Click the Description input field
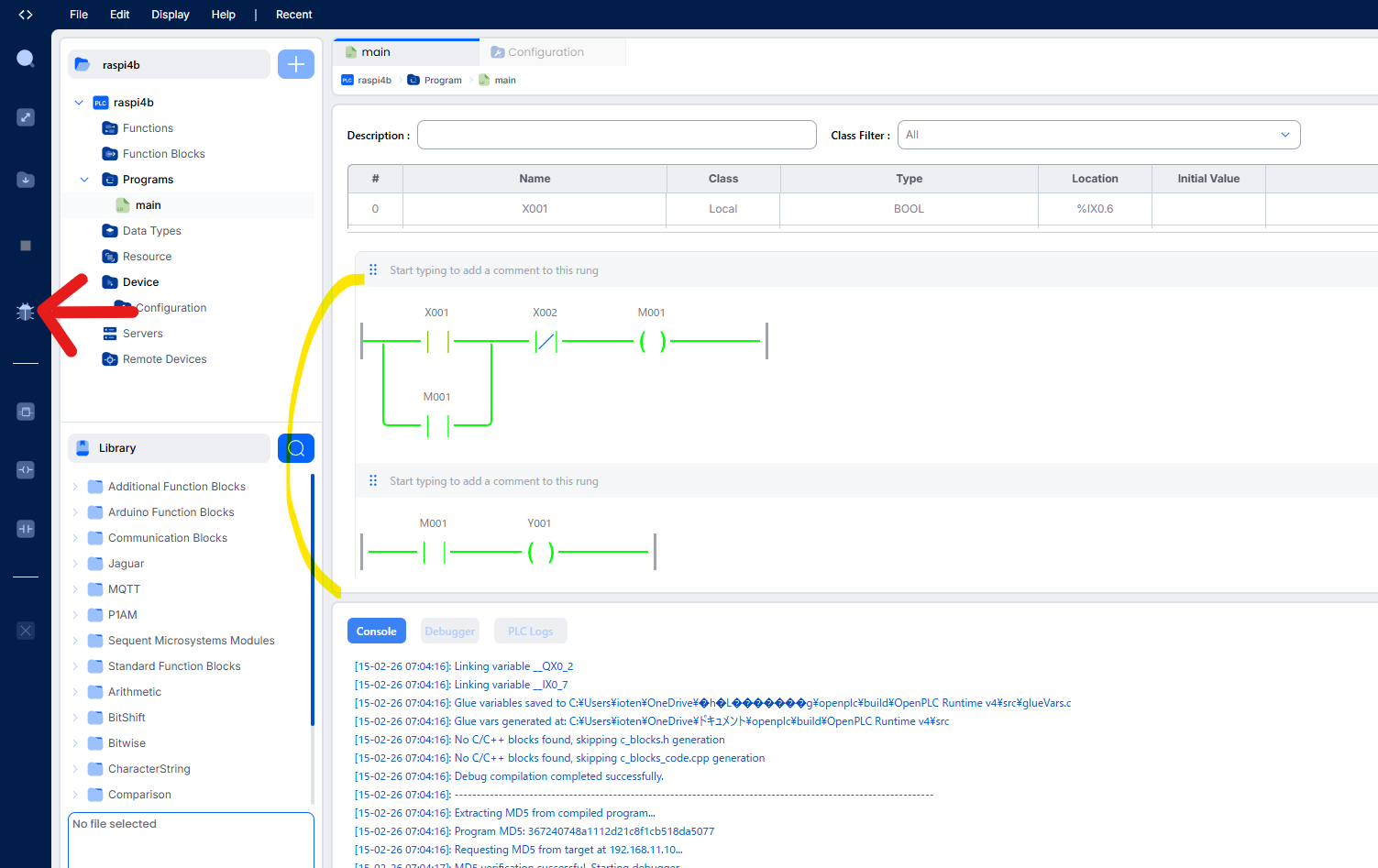Viewport: 1378px width, 868px height. 616,135
